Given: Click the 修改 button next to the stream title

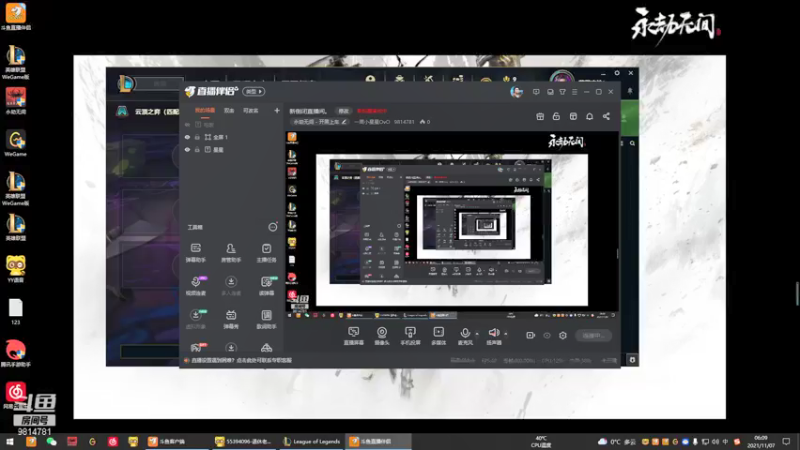Looking at the screenshot, I should click(x=343, y=111).
